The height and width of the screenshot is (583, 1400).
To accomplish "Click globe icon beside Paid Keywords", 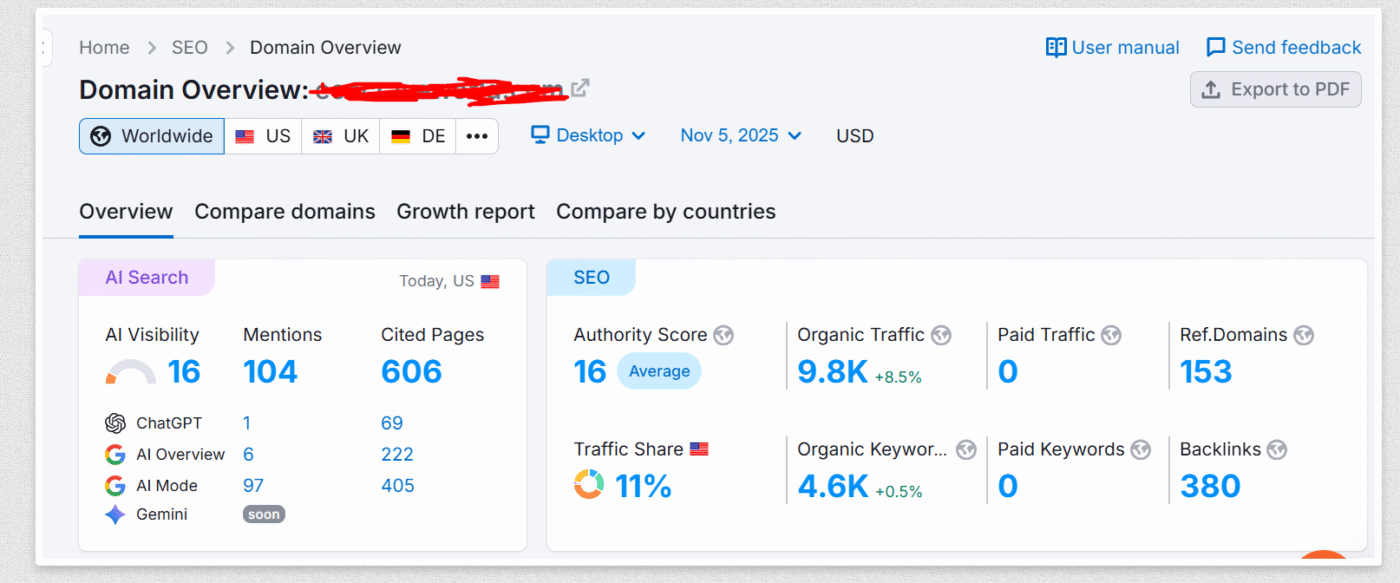I will click(x=1141, y=449).
